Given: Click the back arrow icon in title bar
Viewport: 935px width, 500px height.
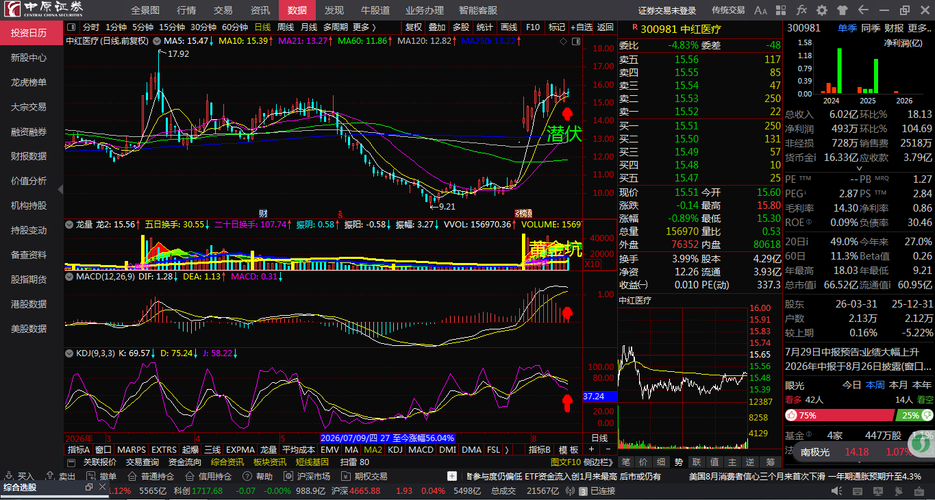Looking at the screenshot, I should (863, 10).
